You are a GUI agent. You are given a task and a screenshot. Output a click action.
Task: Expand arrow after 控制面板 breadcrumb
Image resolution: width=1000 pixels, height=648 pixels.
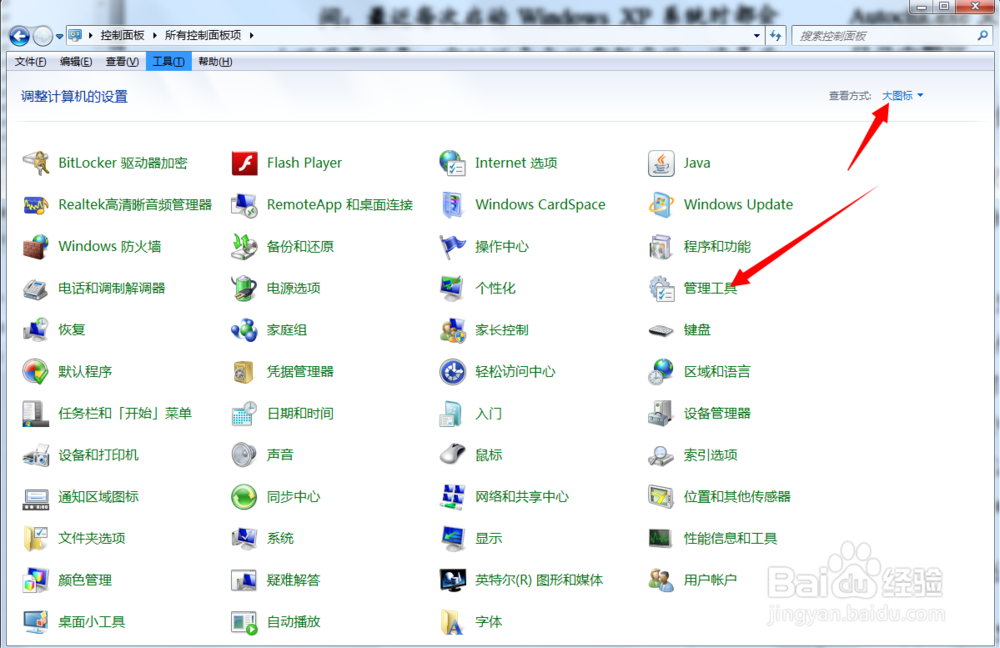[x=154, y=35]
